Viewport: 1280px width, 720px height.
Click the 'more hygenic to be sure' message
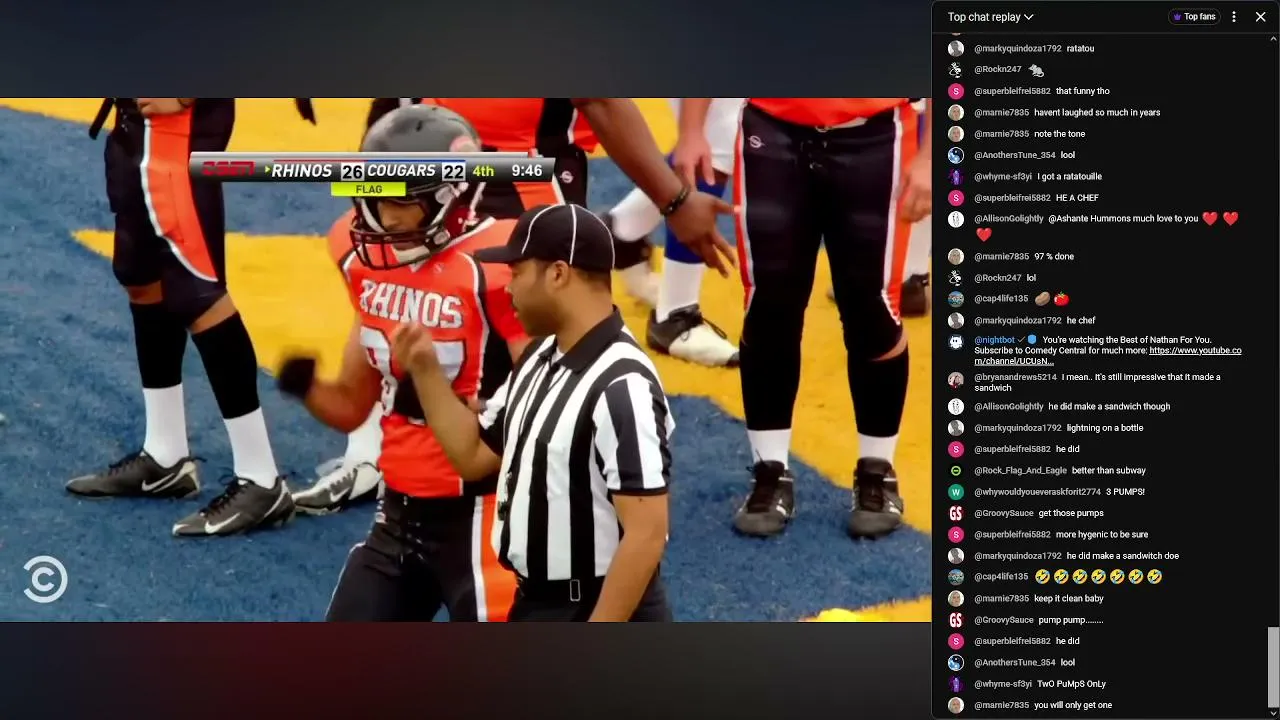click(1102, 534)
